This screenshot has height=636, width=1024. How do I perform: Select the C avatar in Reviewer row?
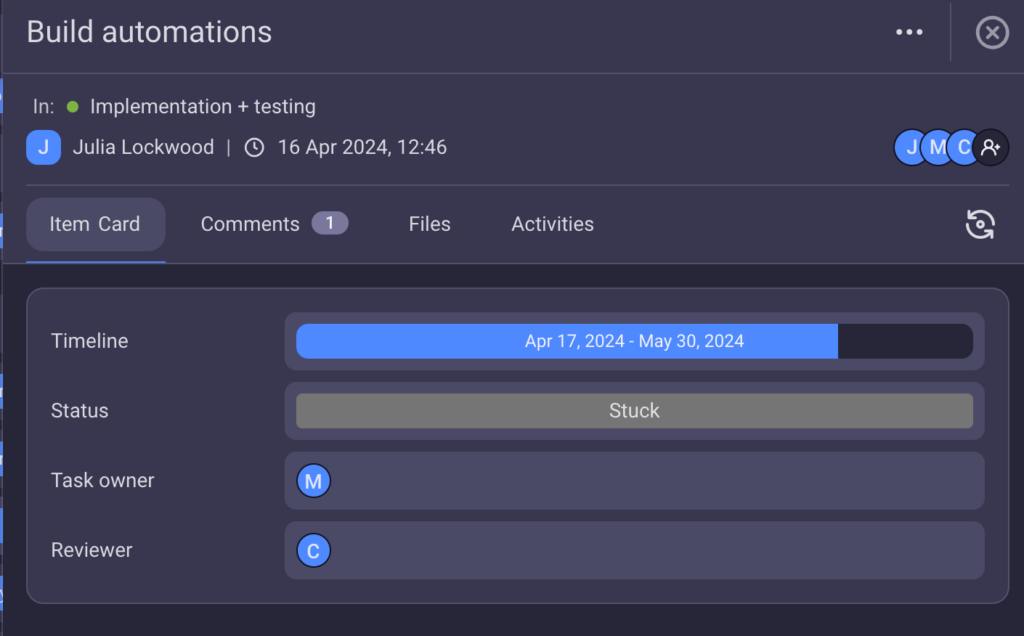click(313, 551)
